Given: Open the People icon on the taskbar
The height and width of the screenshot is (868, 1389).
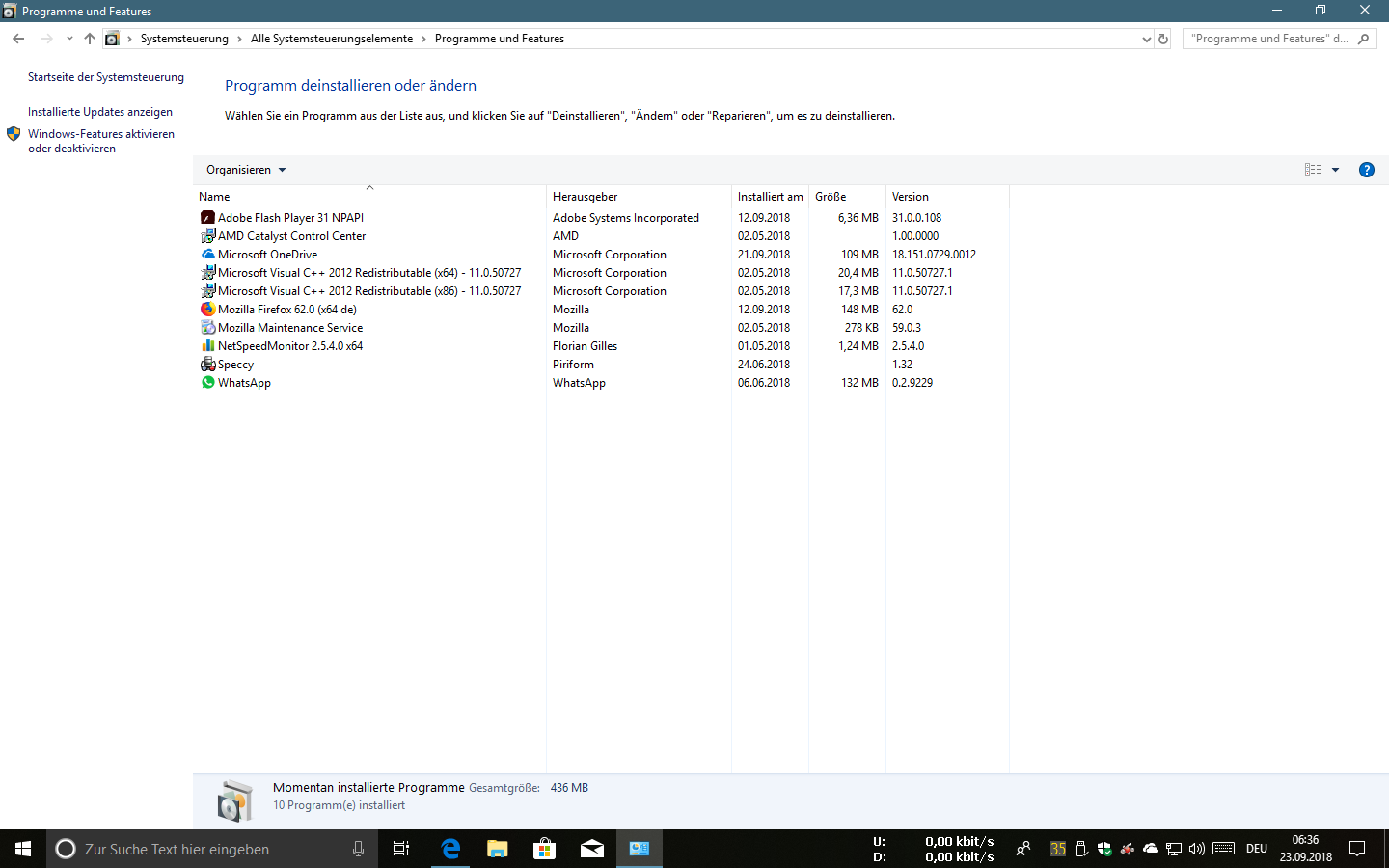Looking at the screenshot, I should pos(1023,849).
